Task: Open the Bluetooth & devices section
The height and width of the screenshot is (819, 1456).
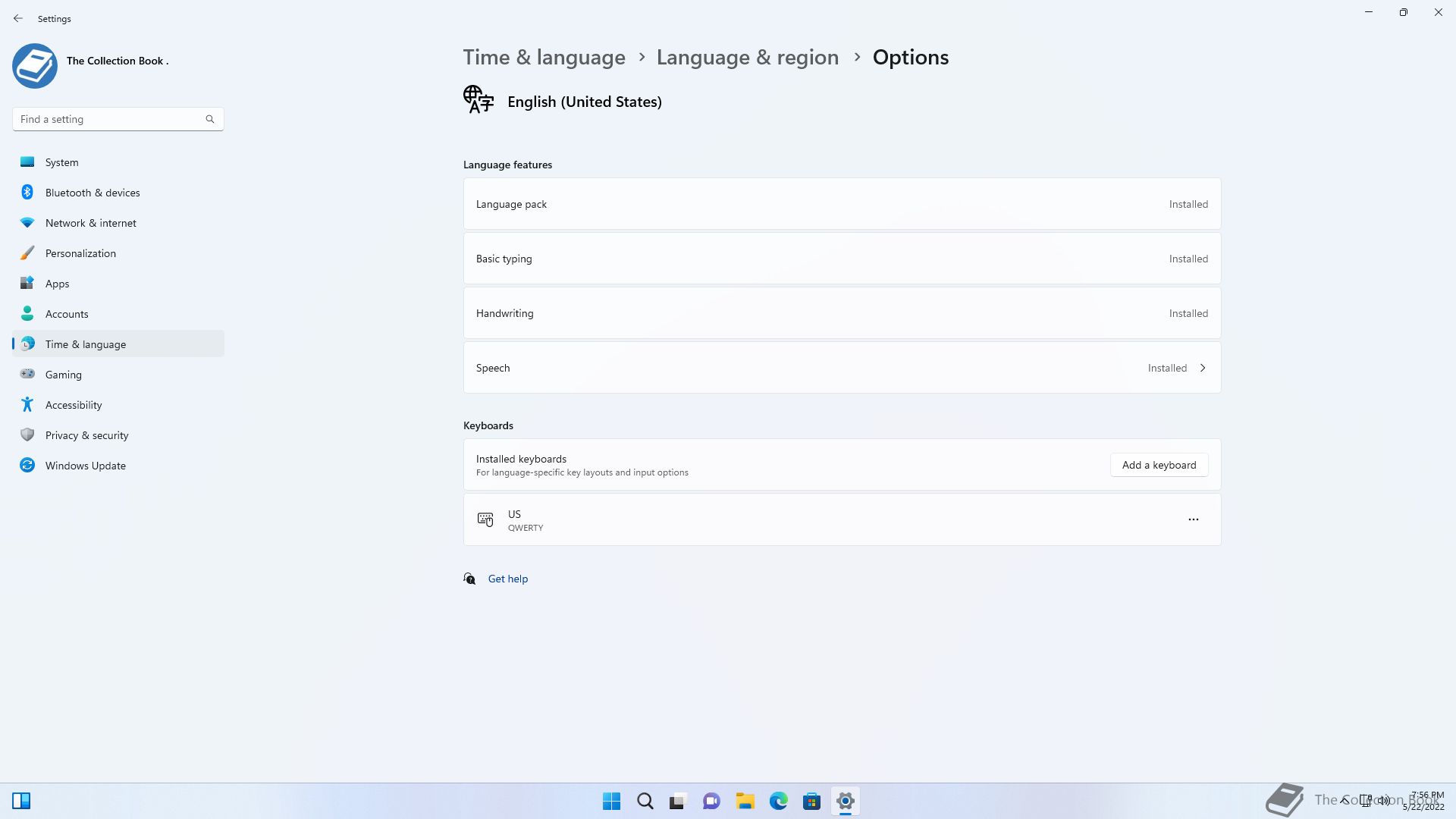Action: click(92, 193)
